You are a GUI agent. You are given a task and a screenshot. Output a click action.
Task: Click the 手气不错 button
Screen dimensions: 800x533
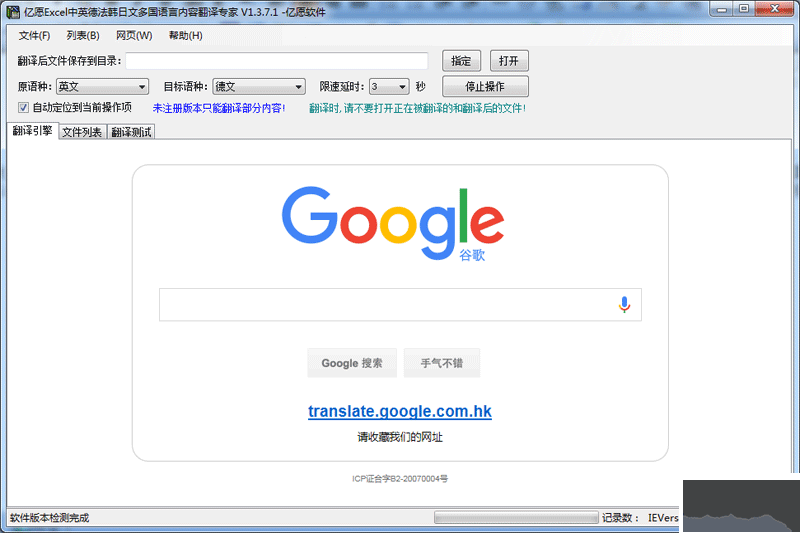tap(442, 363)
